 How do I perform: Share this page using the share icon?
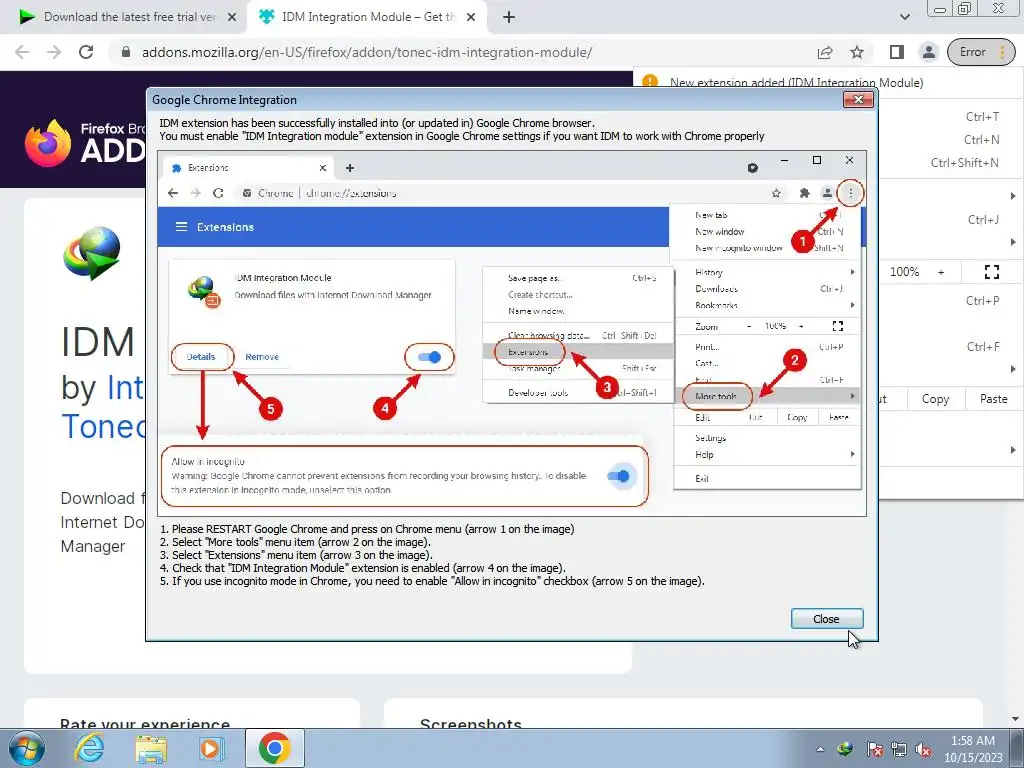(x=825, y=52)
